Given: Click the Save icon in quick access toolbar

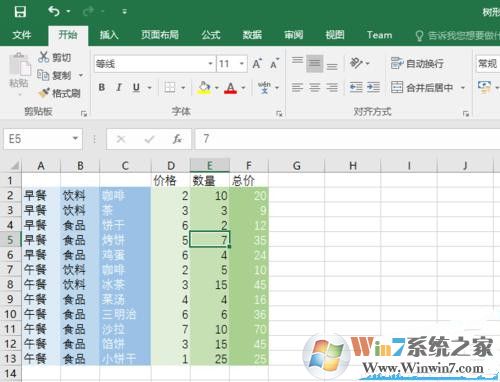Looking at the screenshot, I should tap(20, 12).
